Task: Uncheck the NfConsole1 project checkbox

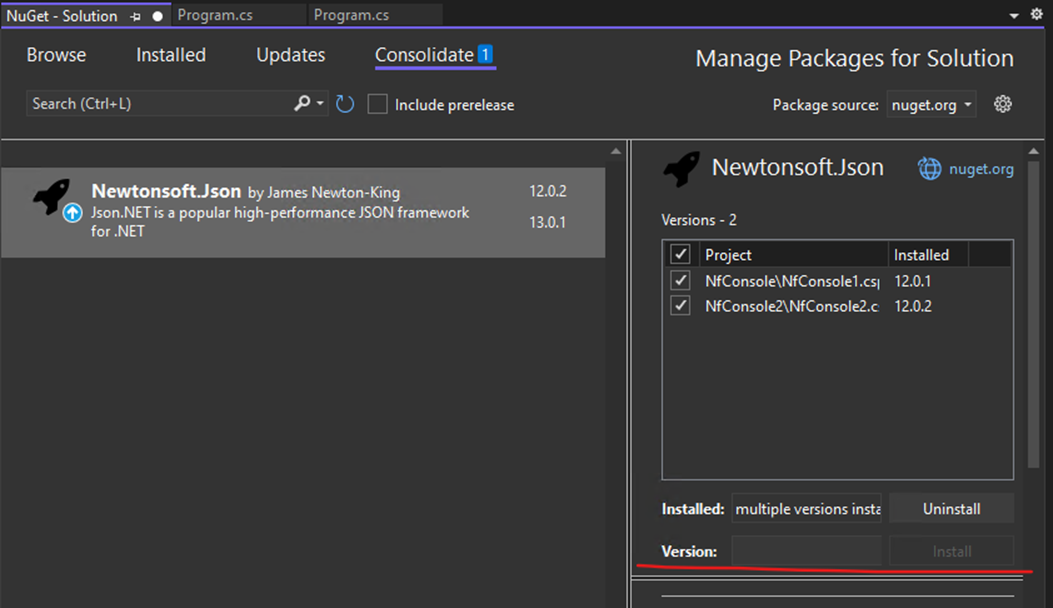Action: click(680, 280)
